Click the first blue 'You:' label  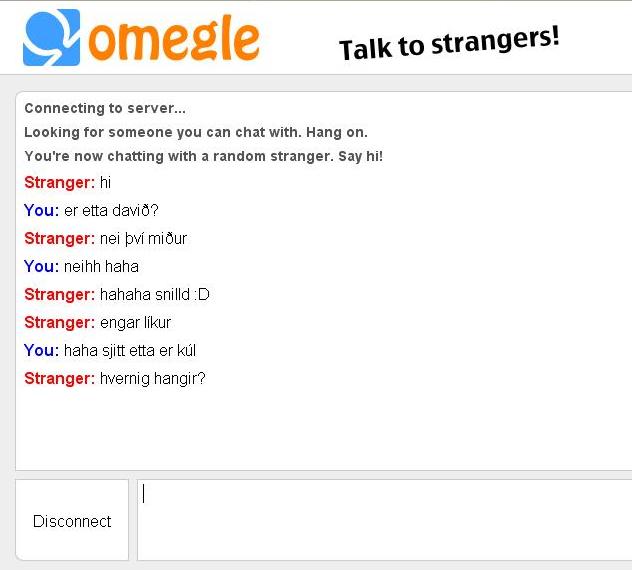(42, 210)
